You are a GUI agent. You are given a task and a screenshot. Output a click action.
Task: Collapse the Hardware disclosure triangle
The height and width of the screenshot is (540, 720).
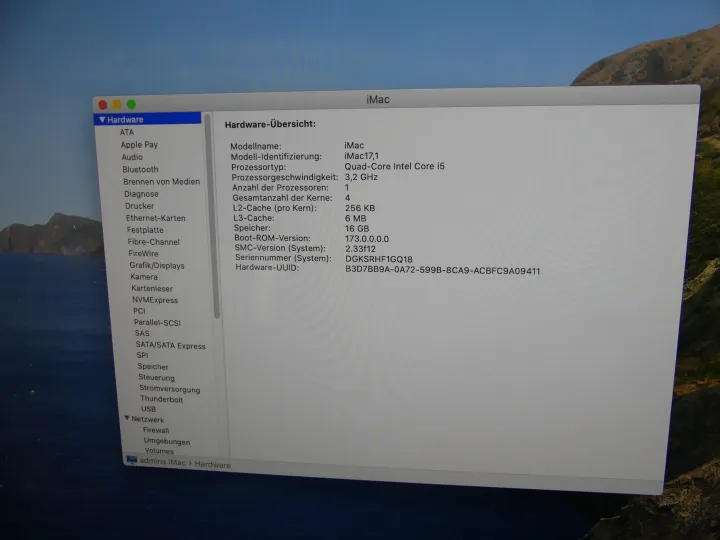(102, 119)
